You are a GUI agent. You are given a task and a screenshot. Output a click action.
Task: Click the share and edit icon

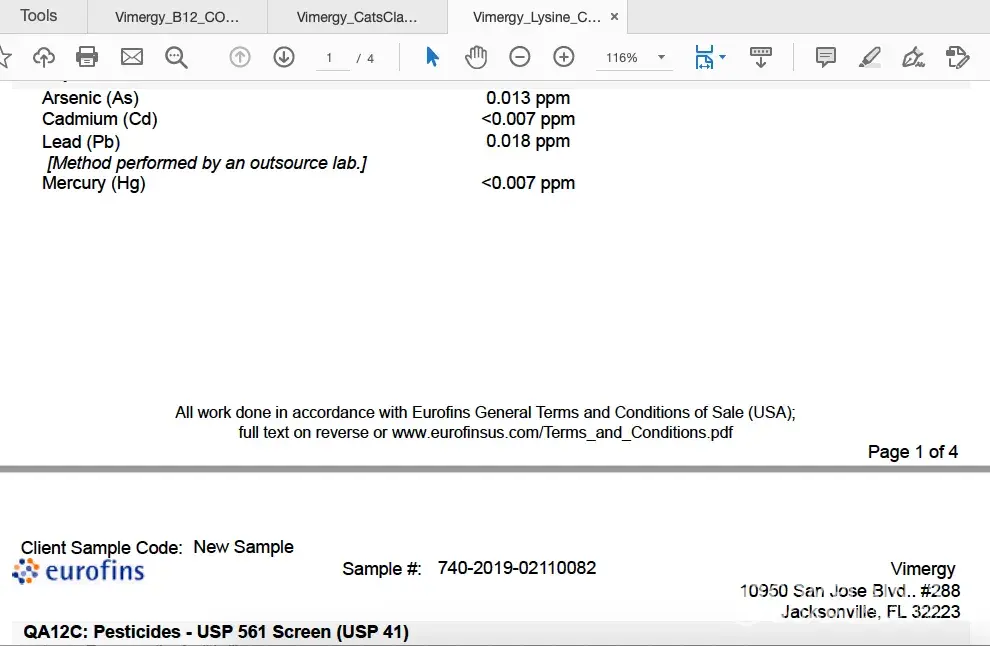(x=957, y=57)
